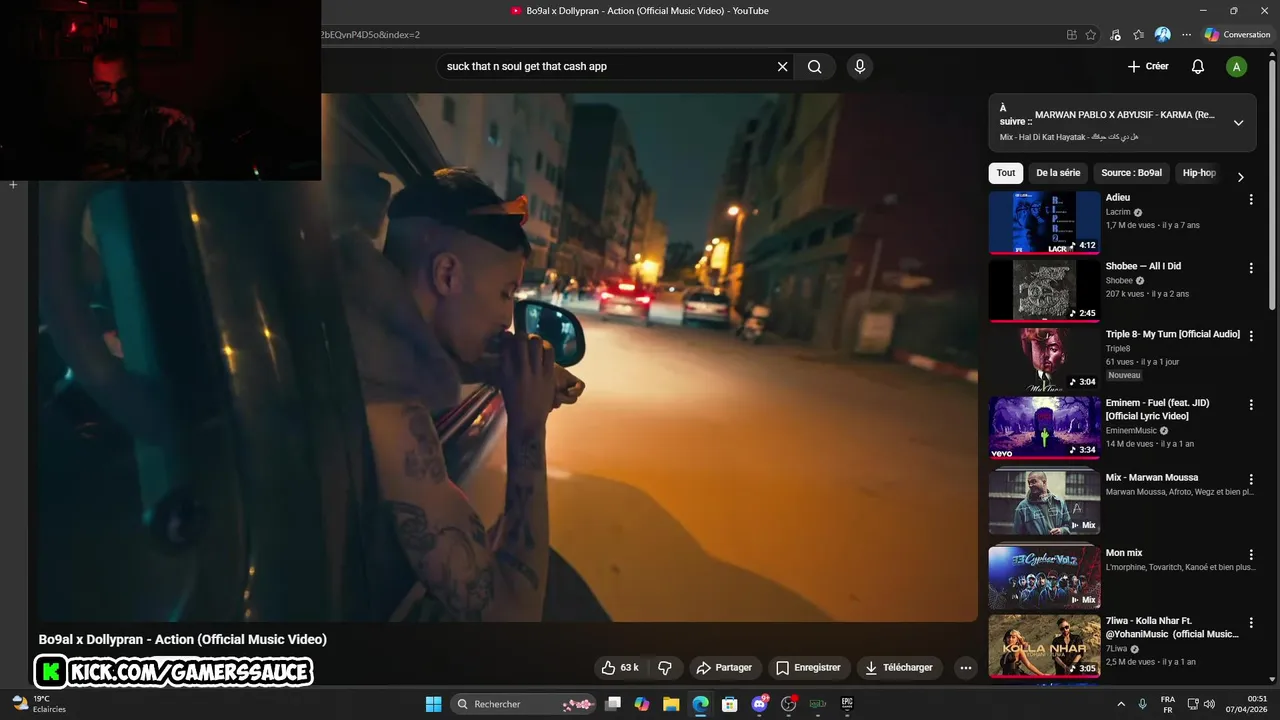Image resolution: width=1280 pixels, height=720 pixels.
Task: Open options menu for 'Mix - Marwan Moussa'
Action: (1251, 480)
